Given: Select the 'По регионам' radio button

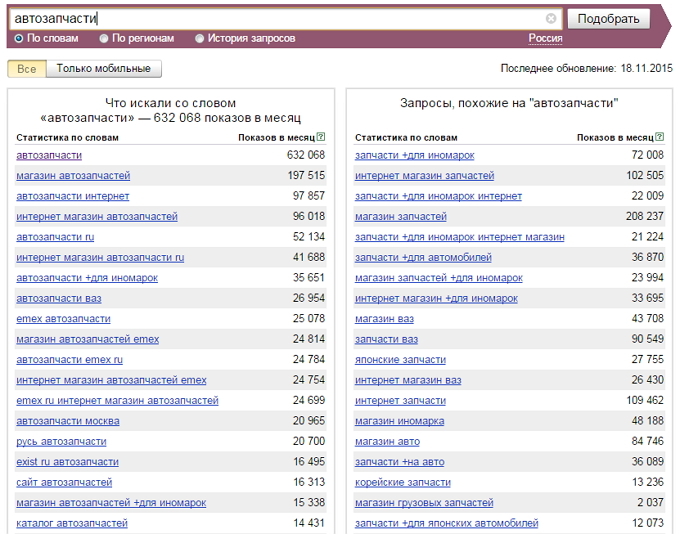Looking at the screenshot, I should pos(104,39).
